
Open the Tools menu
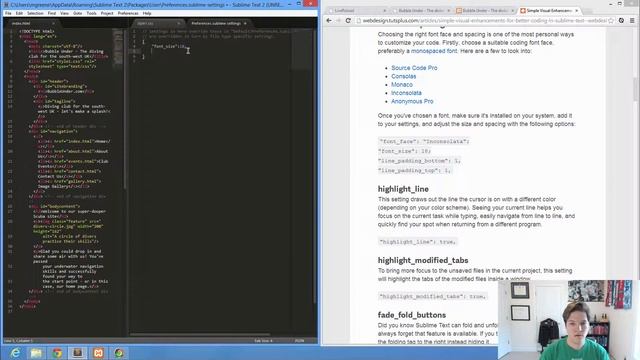(x=91, y=13)
